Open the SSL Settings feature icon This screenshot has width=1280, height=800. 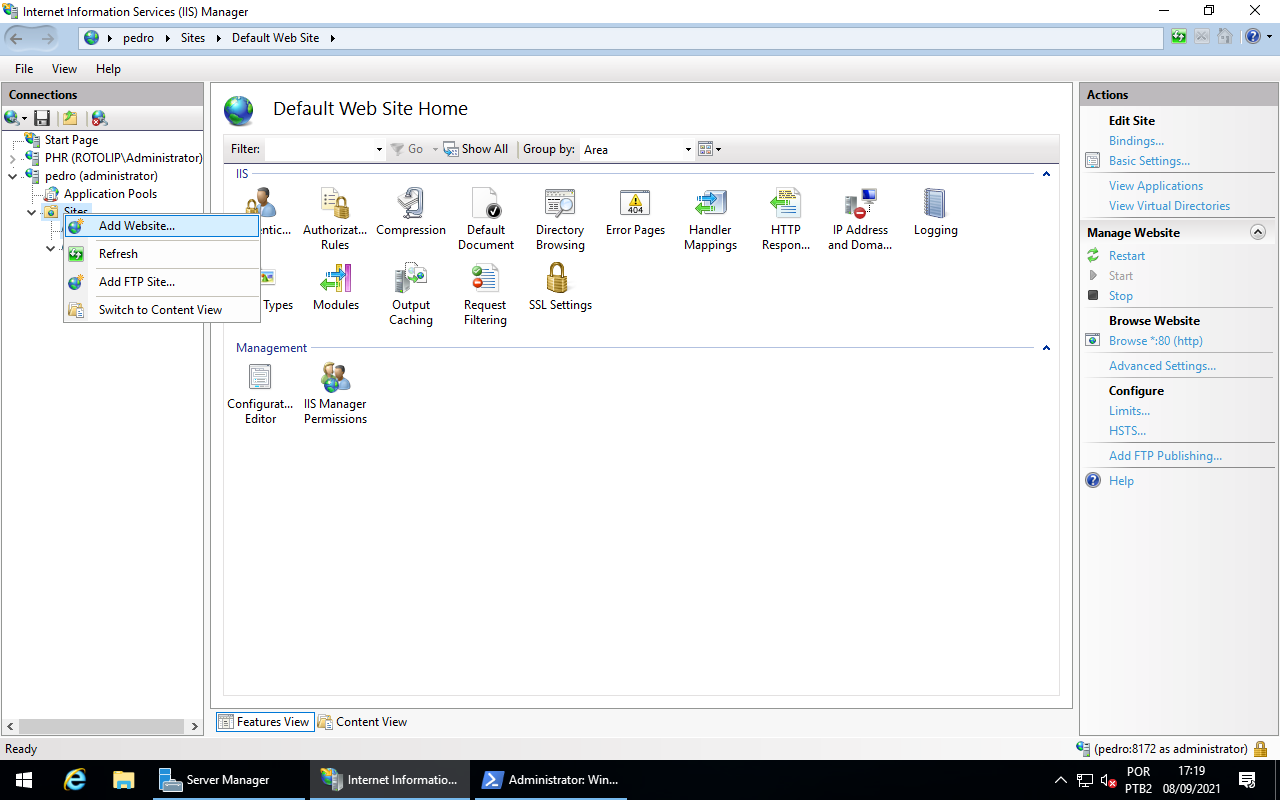(x=559, y=286)
